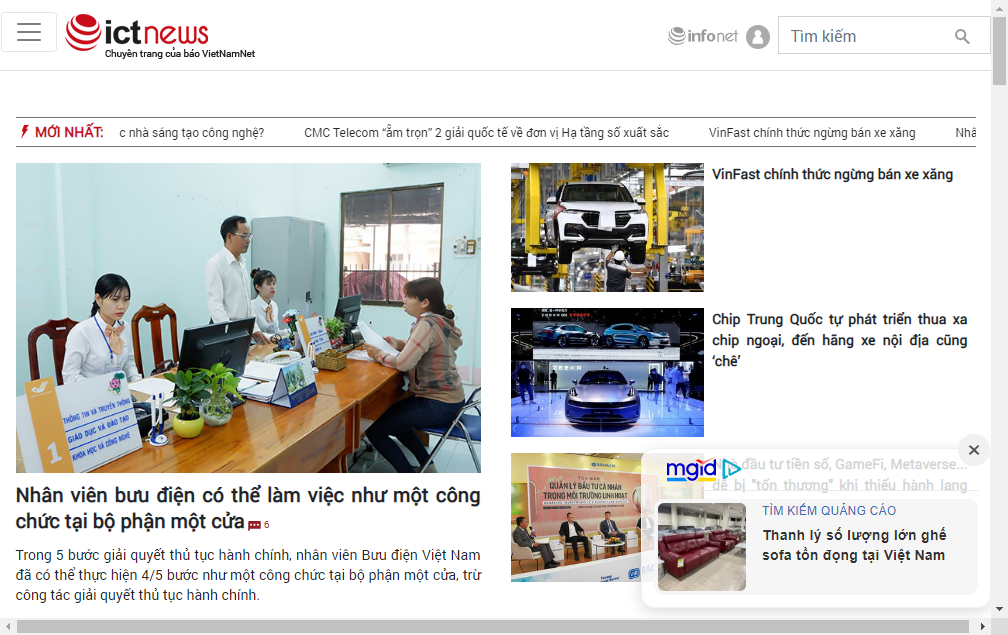Open the user account avatar icon
The height and width of the screenshot is (635, 1008).
coord(758,37)
